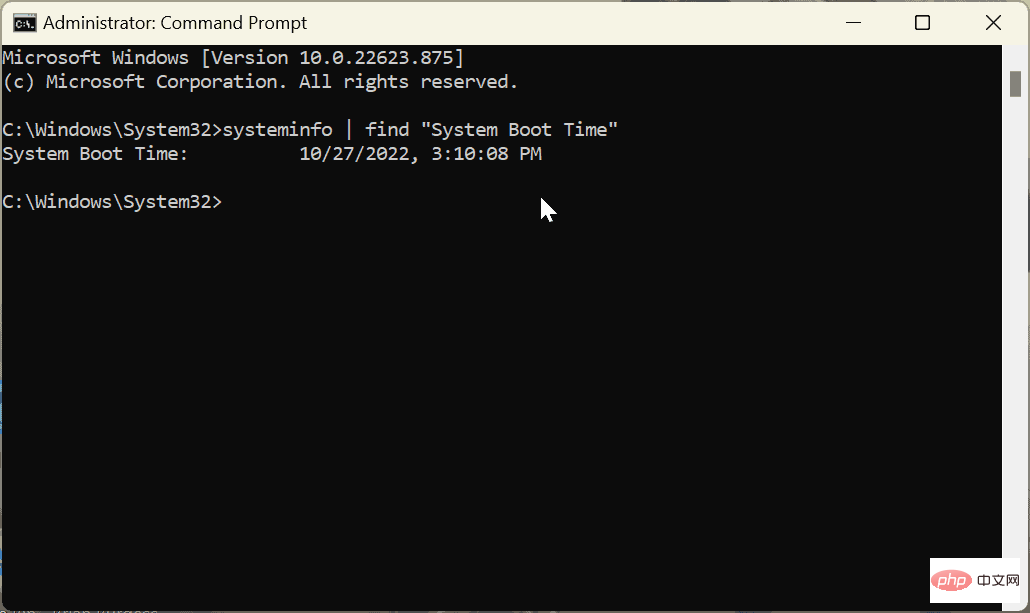This screenshot has height=613, width=1030.
Task: Click the quoted "System Boot Time" search string
Action: pyautogui.click(x=519, y=129)
